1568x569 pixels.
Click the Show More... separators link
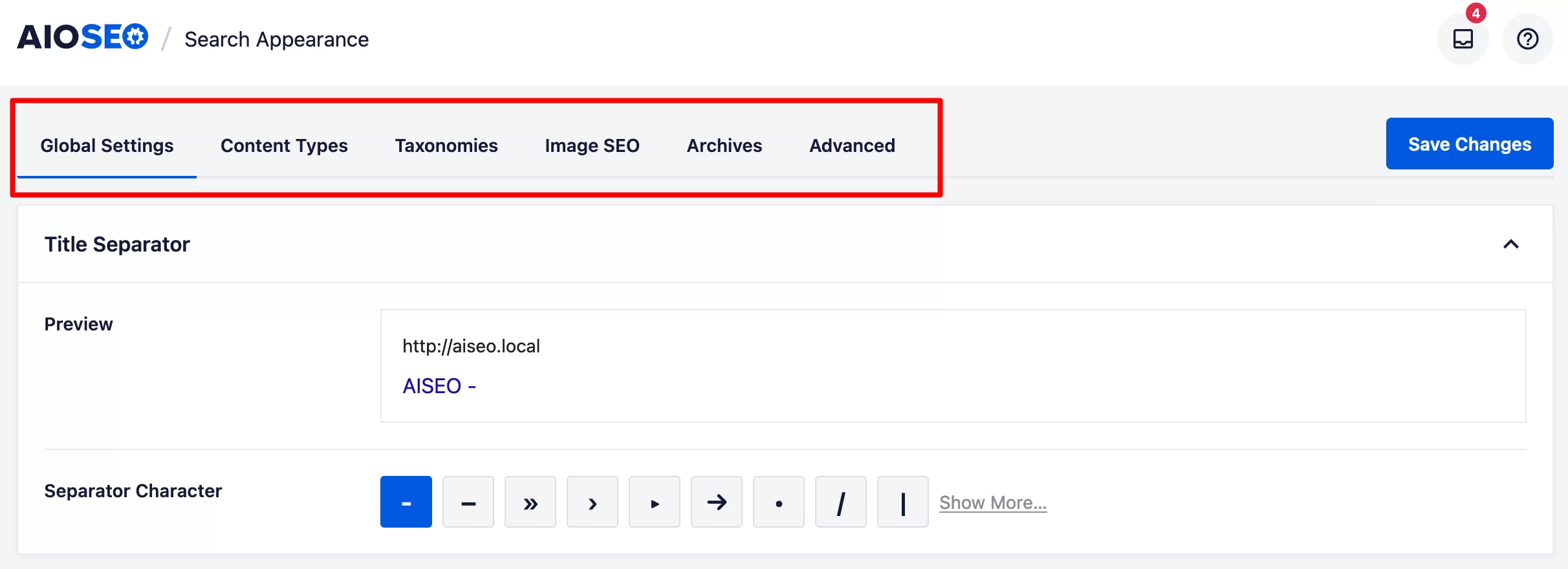click(x=993, y=502)
